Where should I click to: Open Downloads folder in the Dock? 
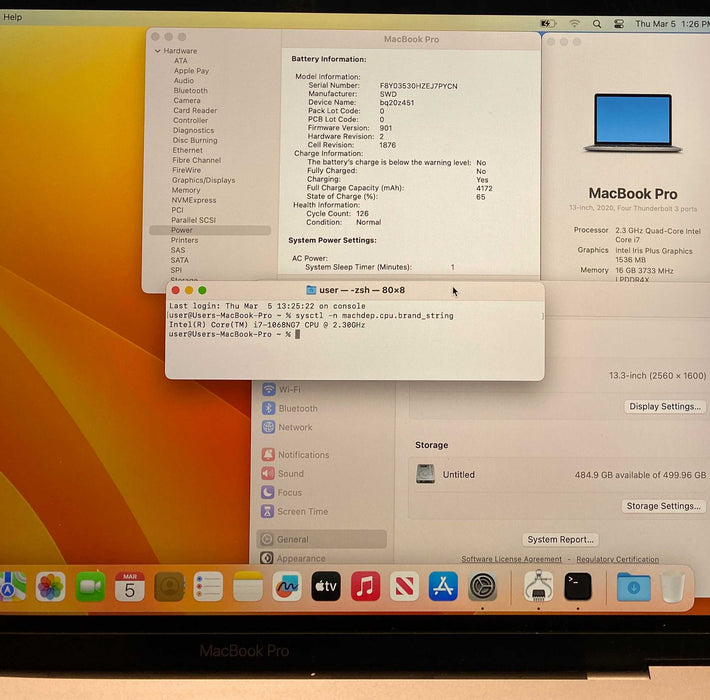click(633, 587)
